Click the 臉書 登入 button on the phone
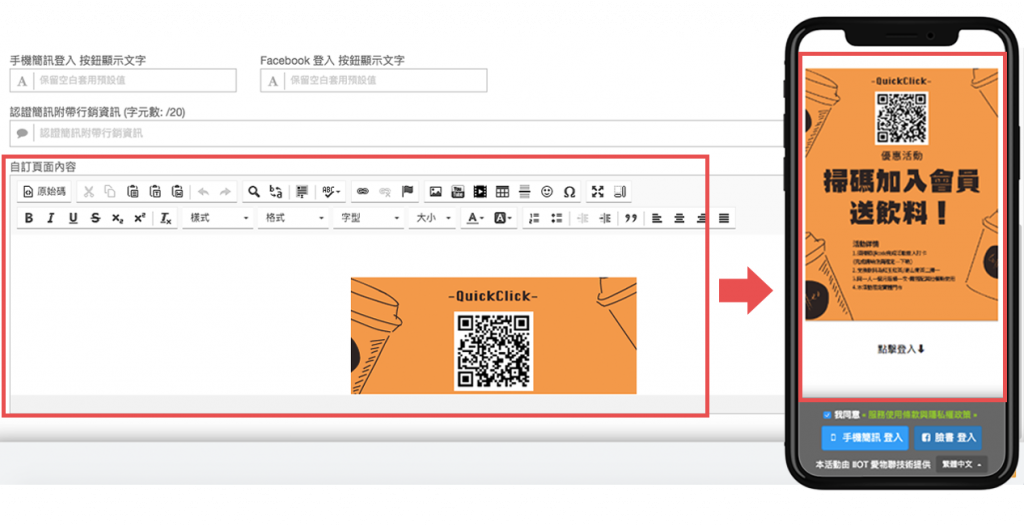The height and width of the screenshot is (526, 1024). coord(948,438)
